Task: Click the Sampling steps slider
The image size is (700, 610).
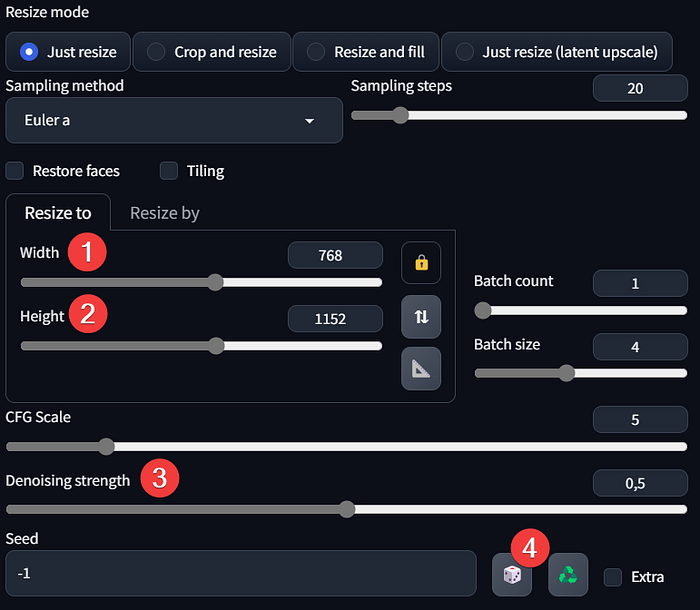Action: 519,116
